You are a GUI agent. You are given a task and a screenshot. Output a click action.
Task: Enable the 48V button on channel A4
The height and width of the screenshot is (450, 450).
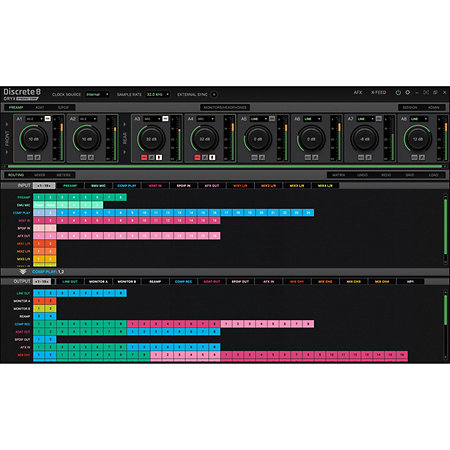197,157
